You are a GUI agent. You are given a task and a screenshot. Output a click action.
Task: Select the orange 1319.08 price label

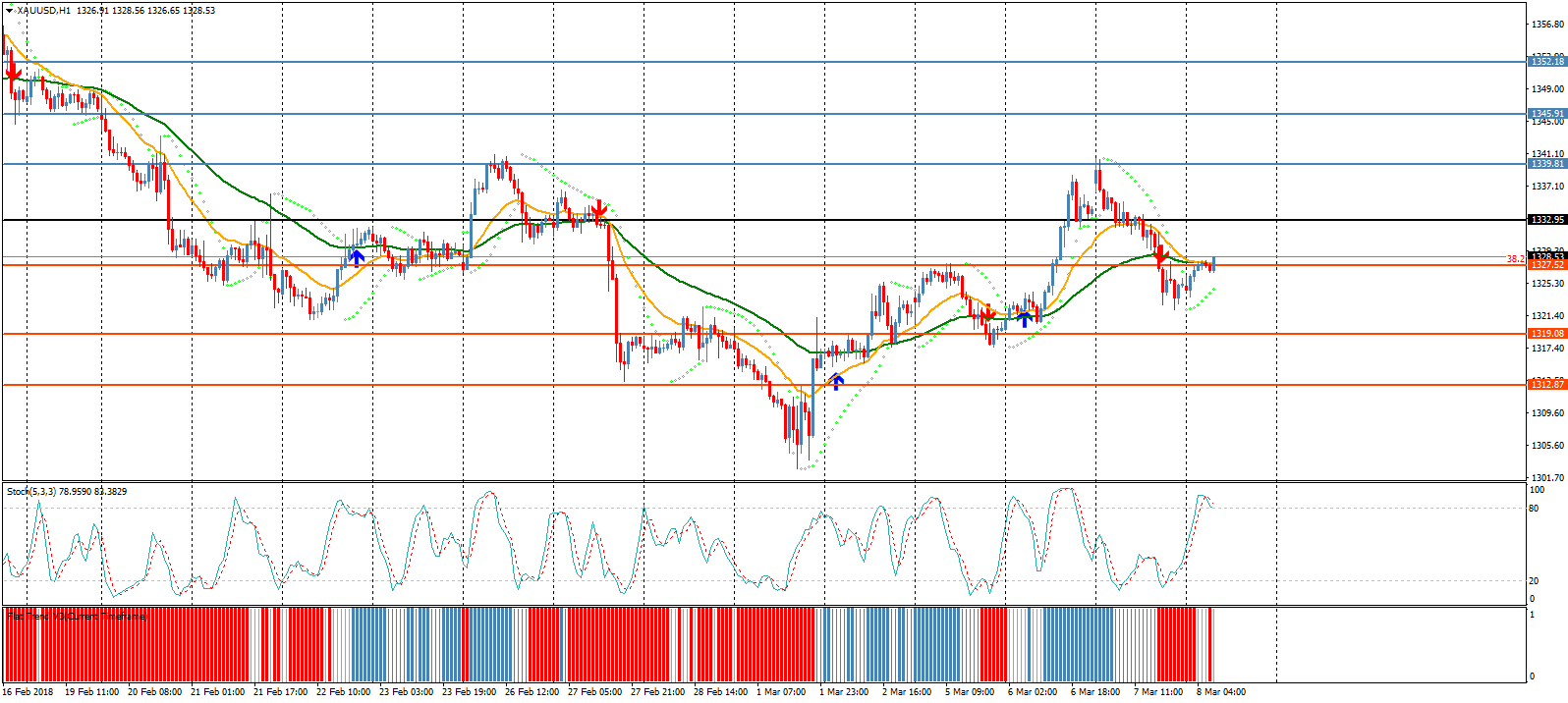[1546, 334]
